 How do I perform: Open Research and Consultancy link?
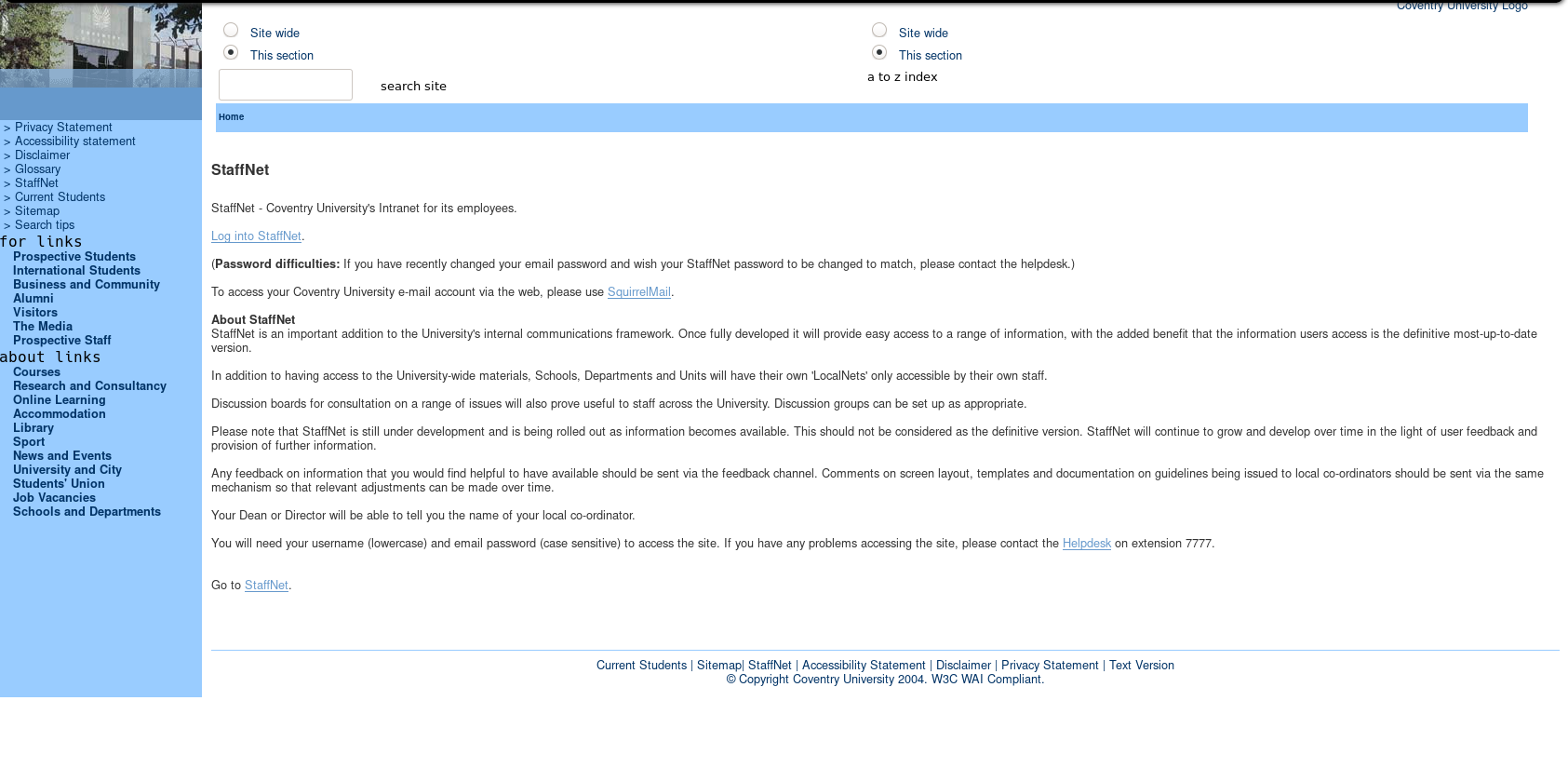point(89,386)
